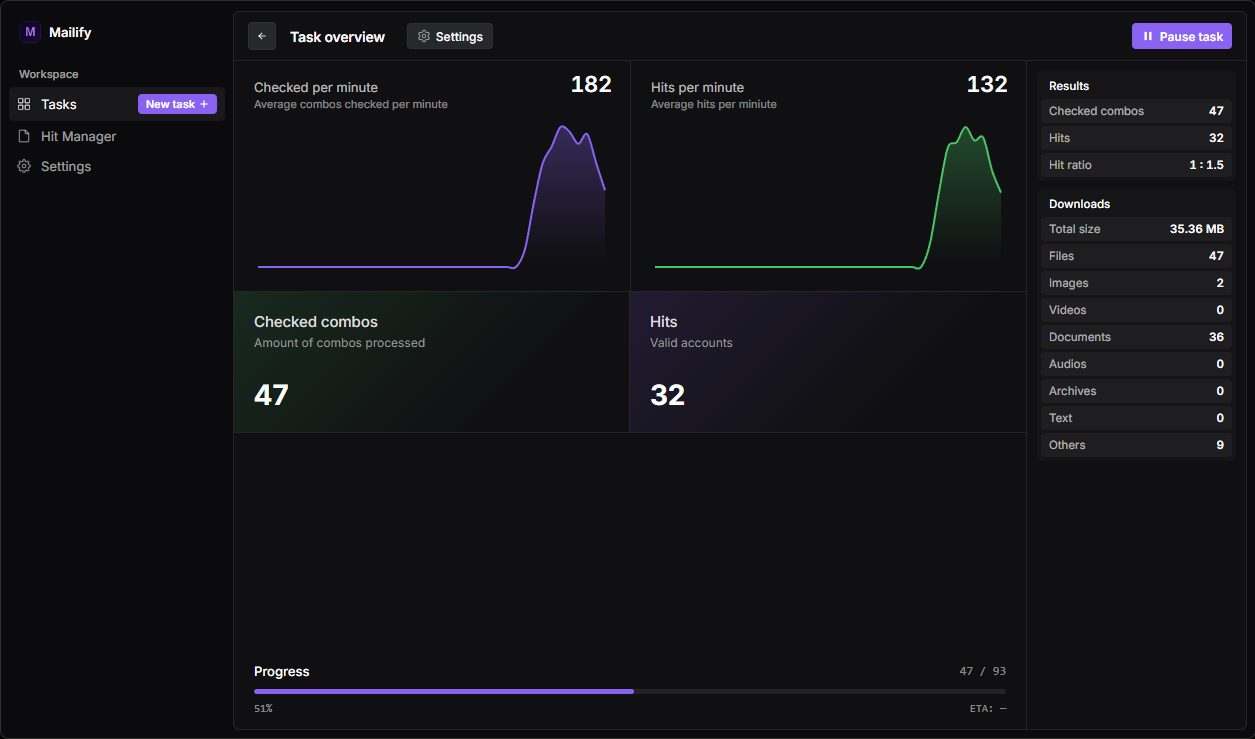Viewport: 1255px width, 739px height.
Task: Click the Total size entry under Downloads
Action: point(1136,229)
